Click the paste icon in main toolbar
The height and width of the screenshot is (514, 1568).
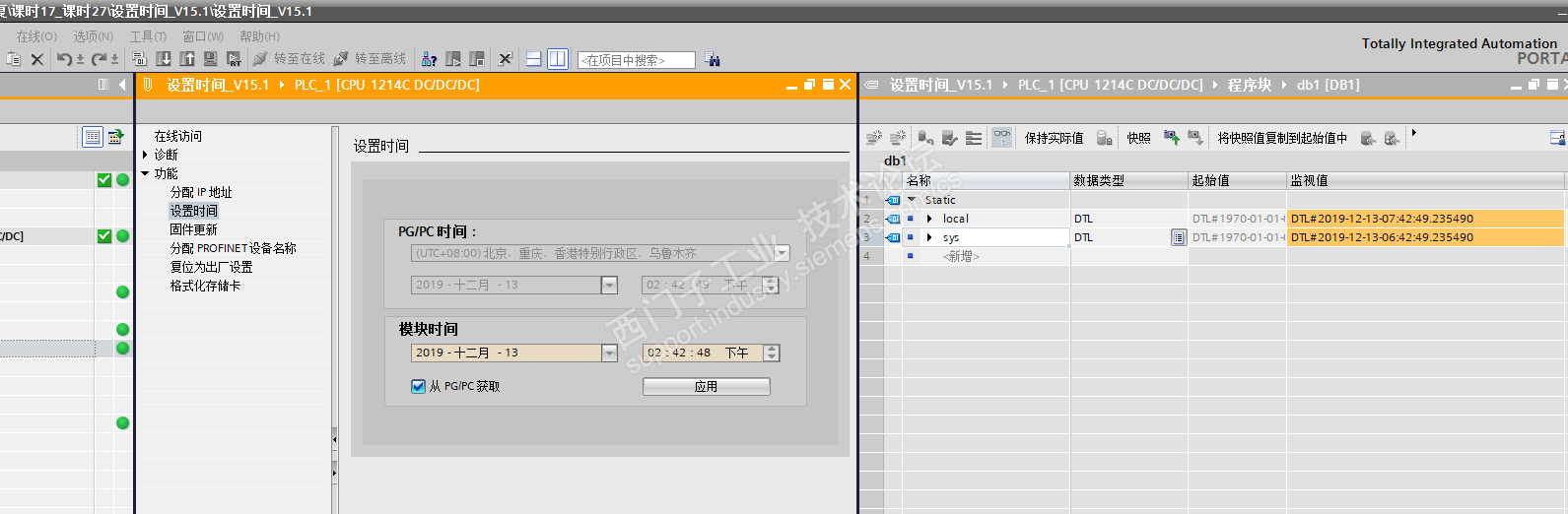[x=14, y=59]
